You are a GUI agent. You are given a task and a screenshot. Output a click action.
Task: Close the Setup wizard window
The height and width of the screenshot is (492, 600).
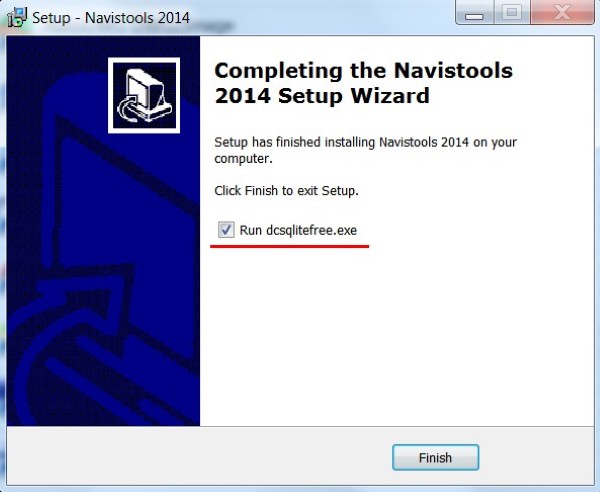[562, 13]
